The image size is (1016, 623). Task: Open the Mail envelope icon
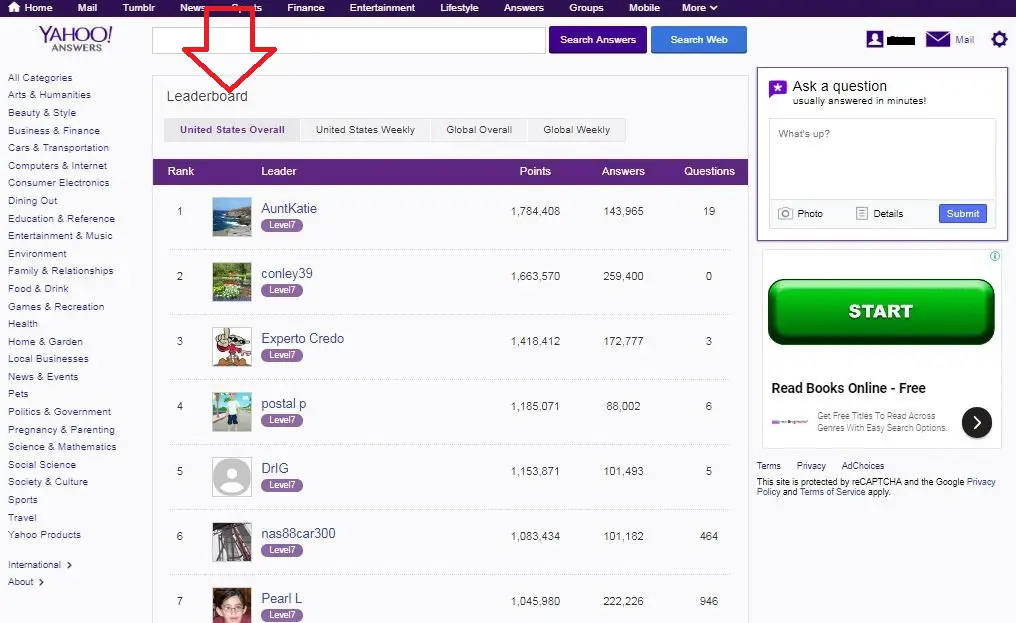click(x=938, y=40)
